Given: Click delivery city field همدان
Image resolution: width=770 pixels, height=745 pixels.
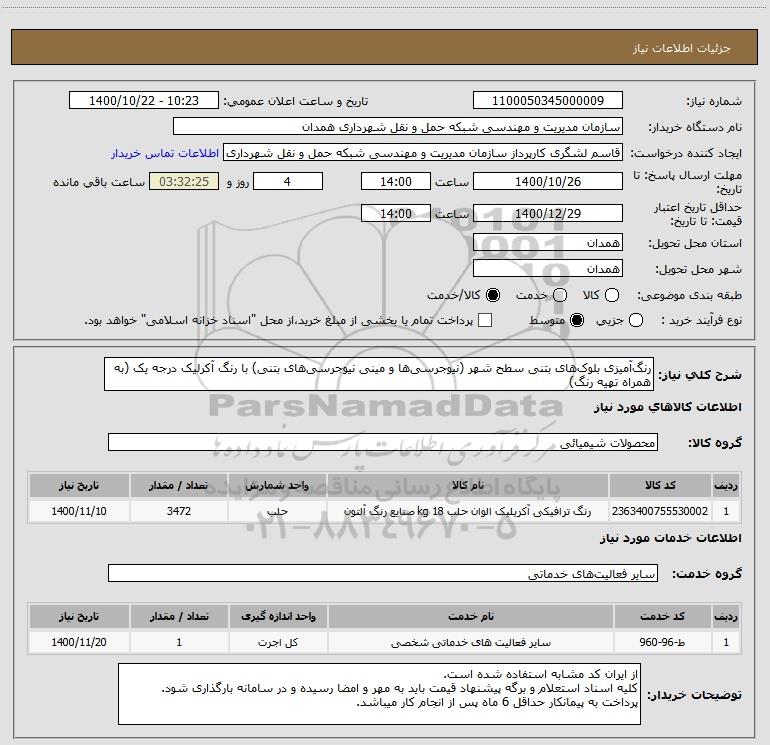Looking at the screenshot, I should (x=548, y=268).
